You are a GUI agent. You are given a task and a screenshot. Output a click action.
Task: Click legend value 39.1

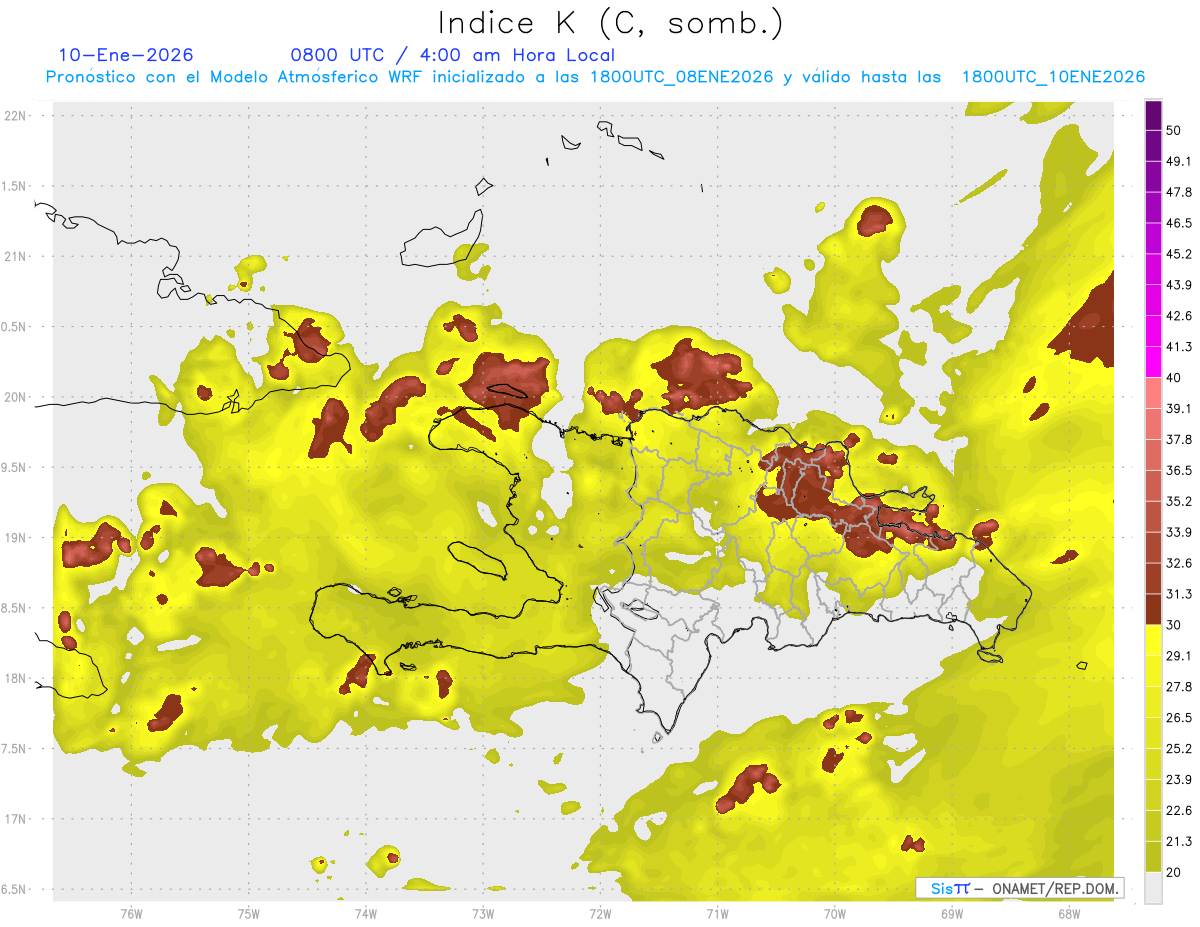coord(1179,408)
